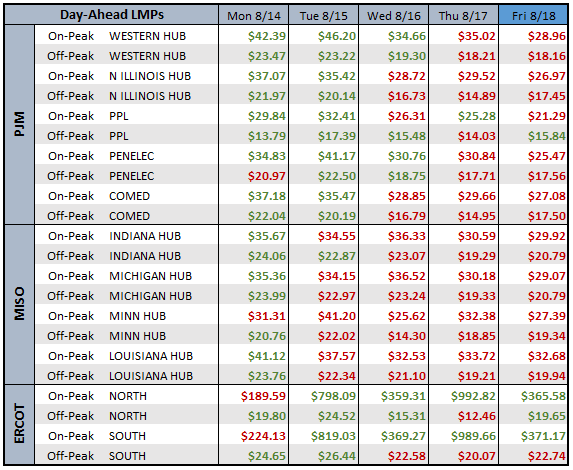Select the MISO region label cell
Screen dimensions: 573x470
coord(20,304)
